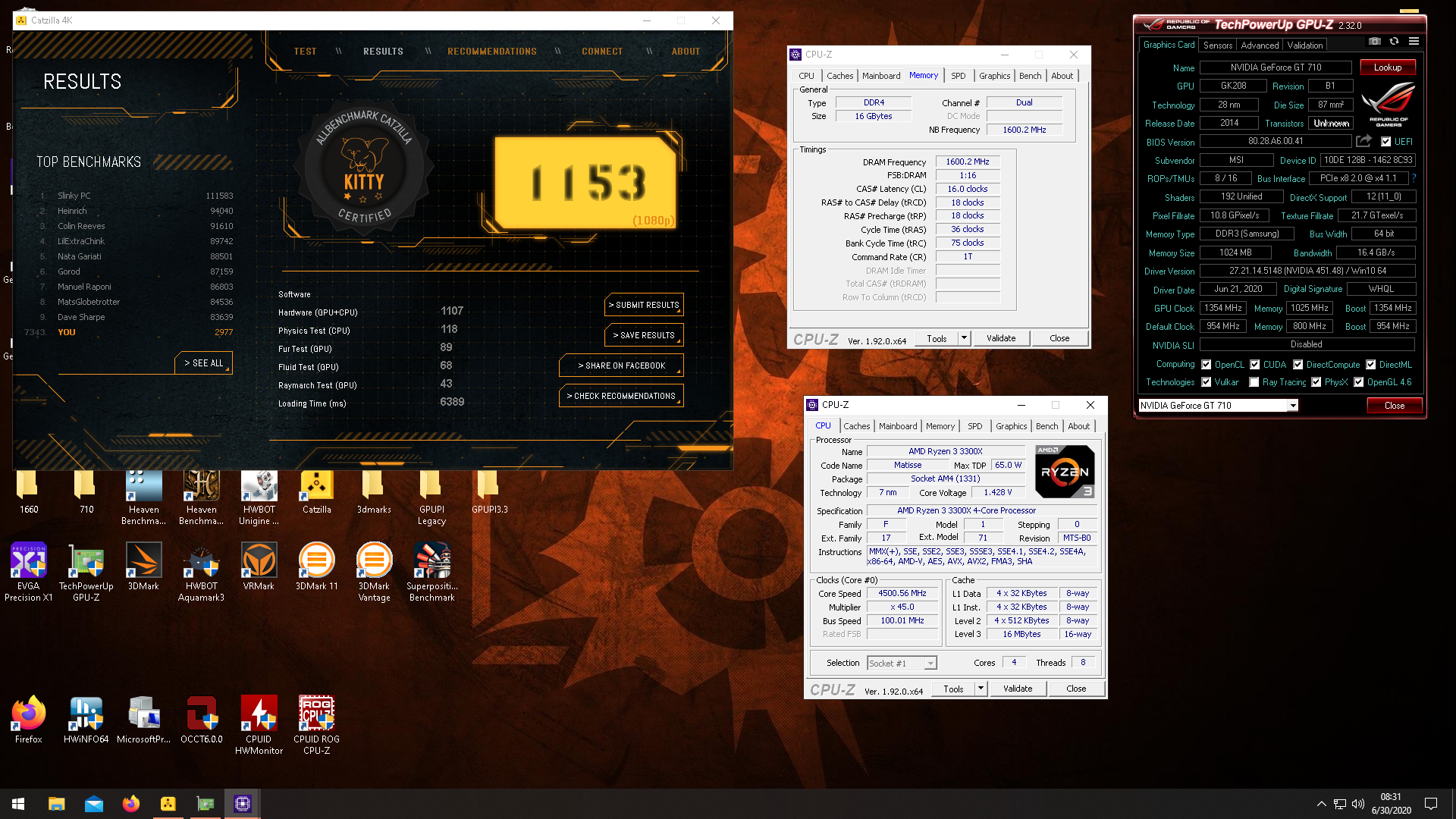This screenshot has height=819, width=1456.
Task: Open RECOMMENDATIONS tab in Catzilla
Action: [492, 52]
